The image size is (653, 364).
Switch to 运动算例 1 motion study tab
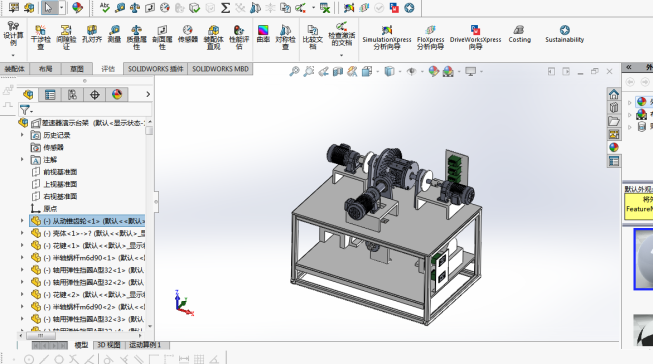[x=145, y=345]
